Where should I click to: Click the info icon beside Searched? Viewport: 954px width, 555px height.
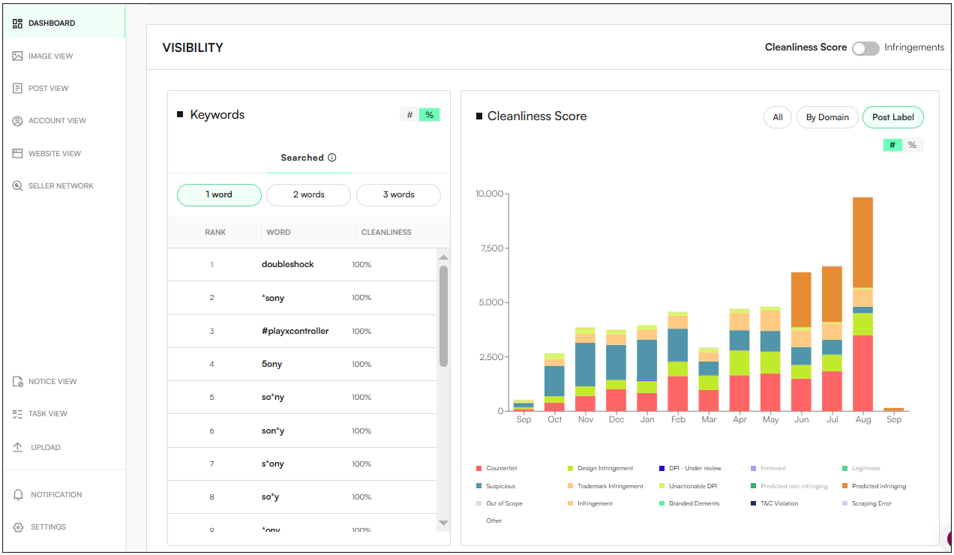pos(332,158)
